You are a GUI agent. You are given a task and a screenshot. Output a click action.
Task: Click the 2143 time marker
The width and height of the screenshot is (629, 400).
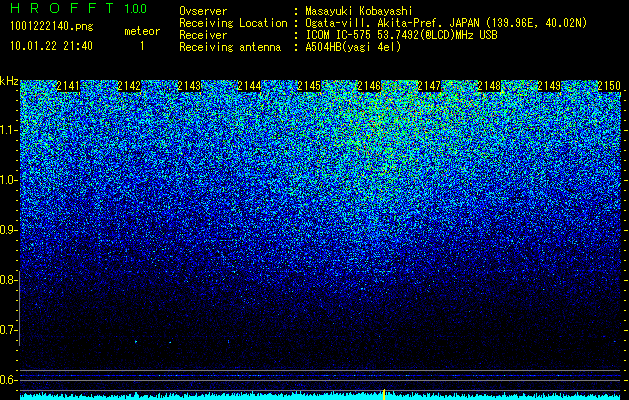click(x=189, y=86)
